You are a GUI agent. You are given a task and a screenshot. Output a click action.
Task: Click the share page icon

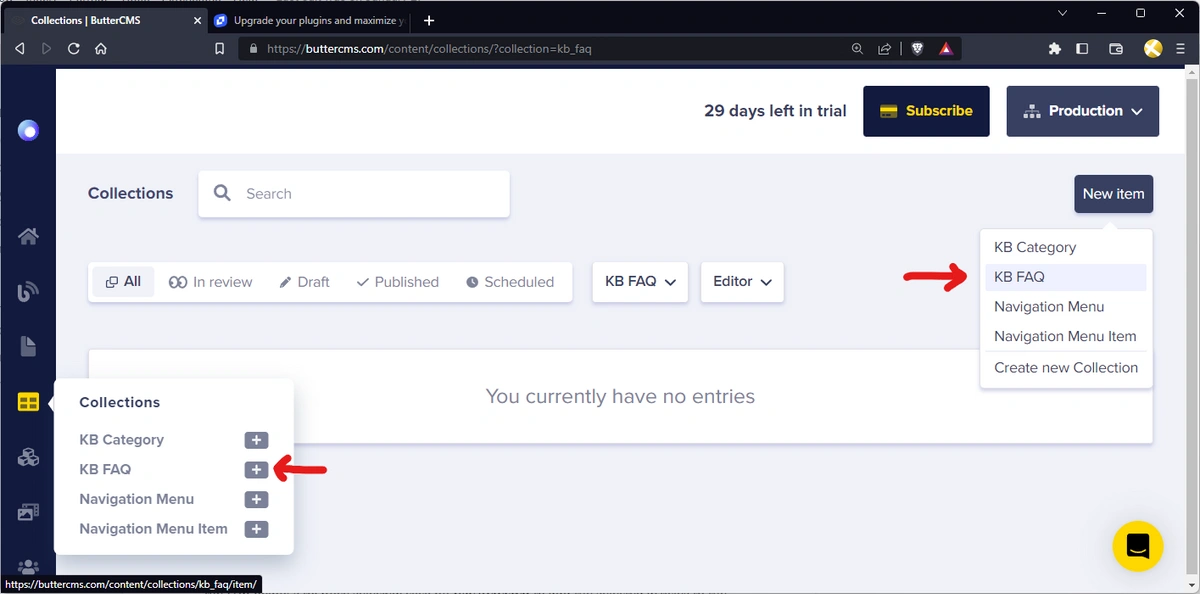click(885, 48)
